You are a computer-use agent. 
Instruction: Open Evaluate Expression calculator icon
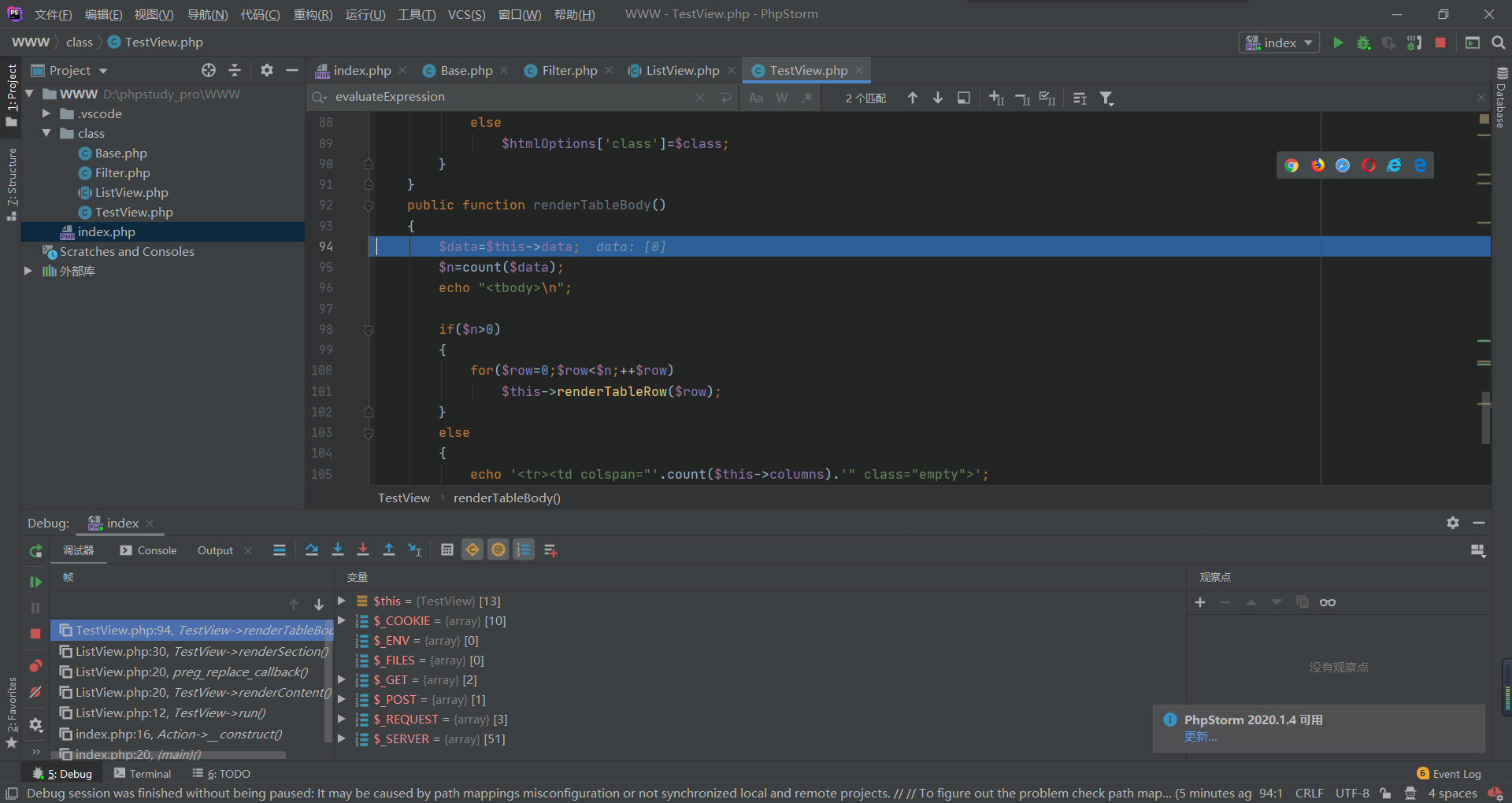tap(447, 550)
